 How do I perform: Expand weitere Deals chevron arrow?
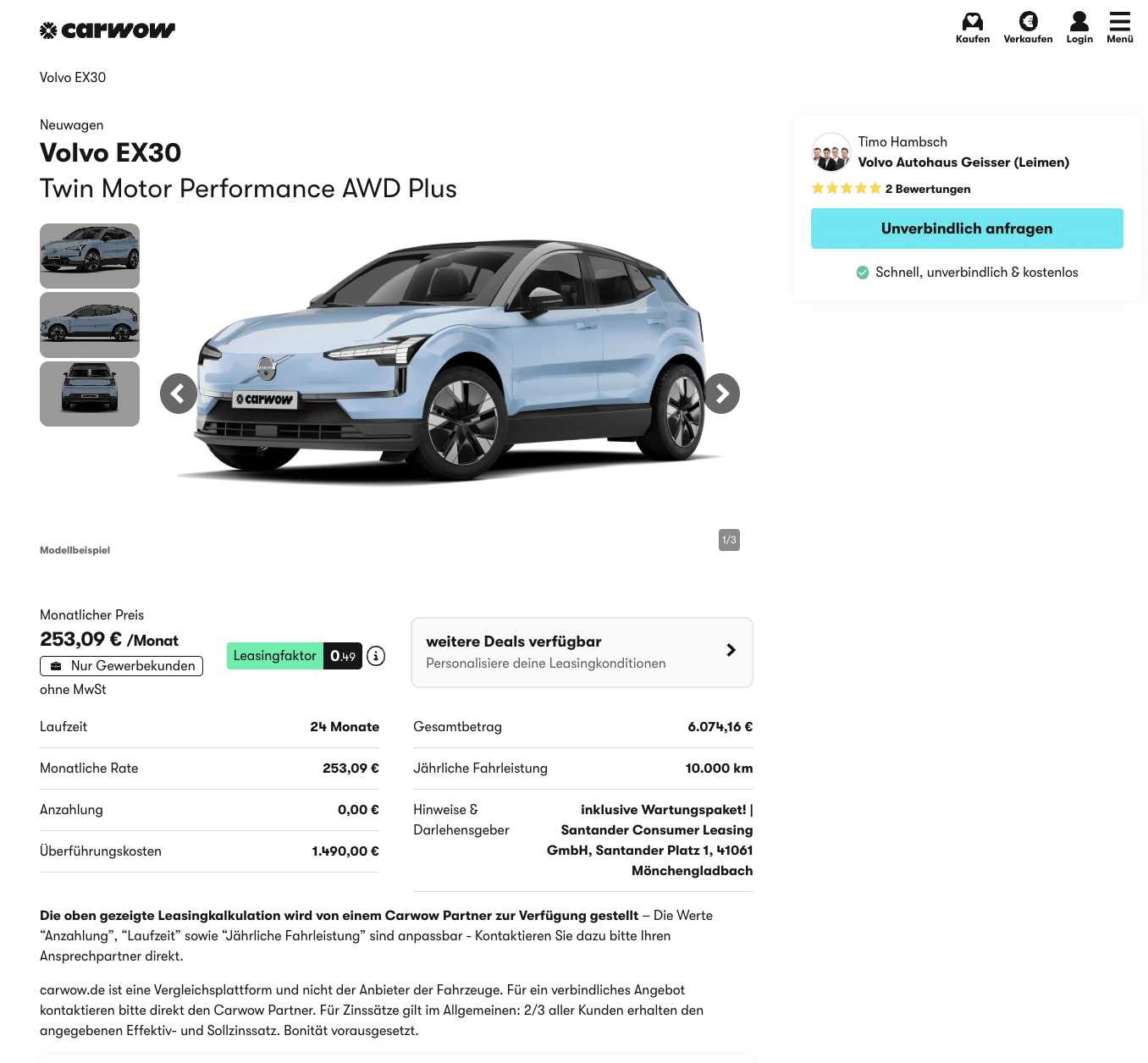pos(731,650)
